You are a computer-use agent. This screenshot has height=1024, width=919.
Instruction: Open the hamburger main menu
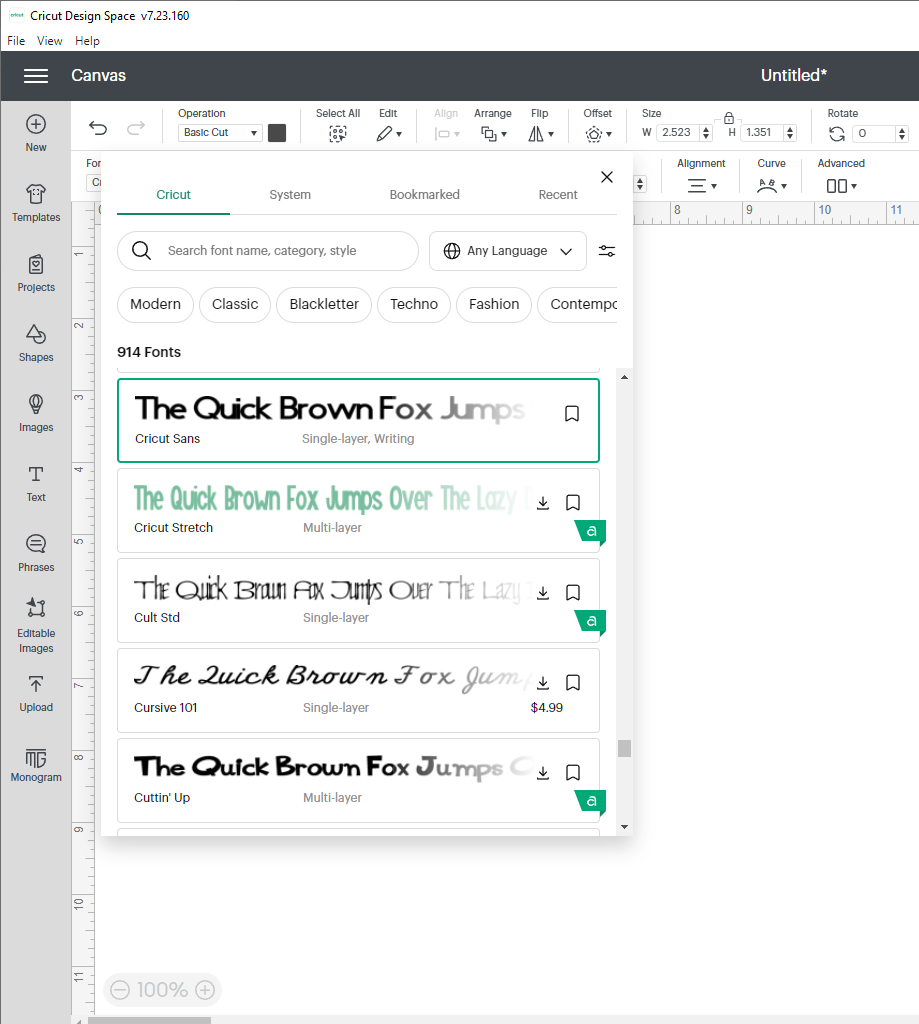pos(36,76)
